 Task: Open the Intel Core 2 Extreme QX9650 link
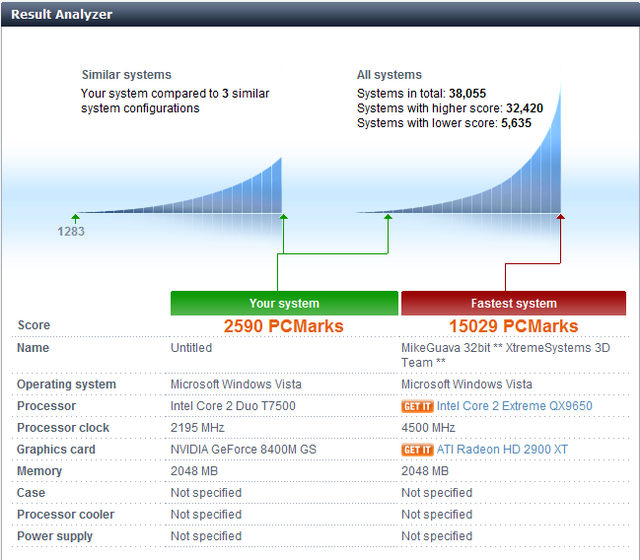coord(514,406)
